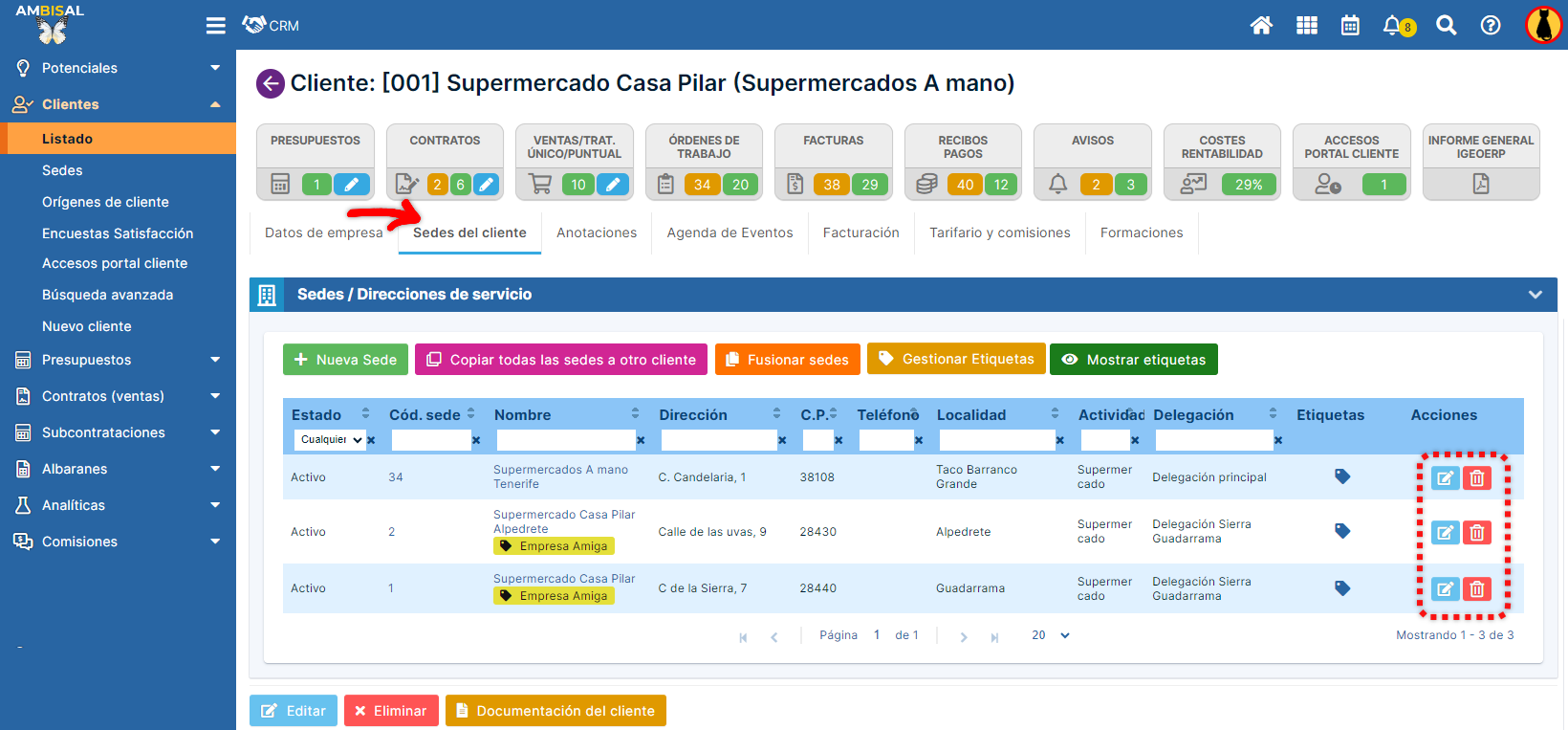Delete the Guadarrama sede using its trash icon
The height and width of the screenshot is (730, 1568).
[1477, 589]
